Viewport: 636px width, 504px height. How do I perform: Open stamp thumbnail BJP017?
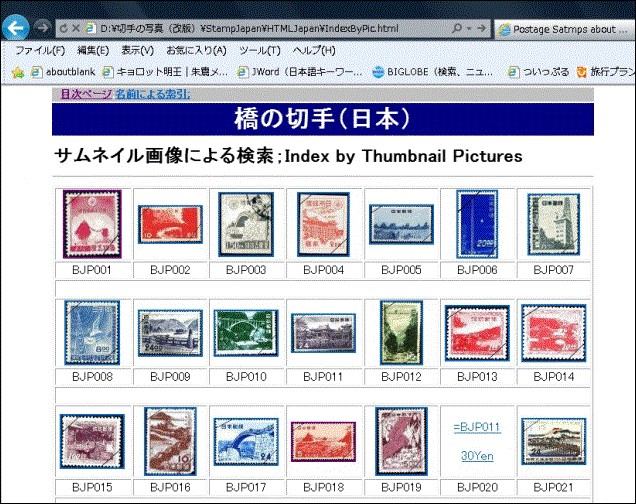[x=246, y=441]
